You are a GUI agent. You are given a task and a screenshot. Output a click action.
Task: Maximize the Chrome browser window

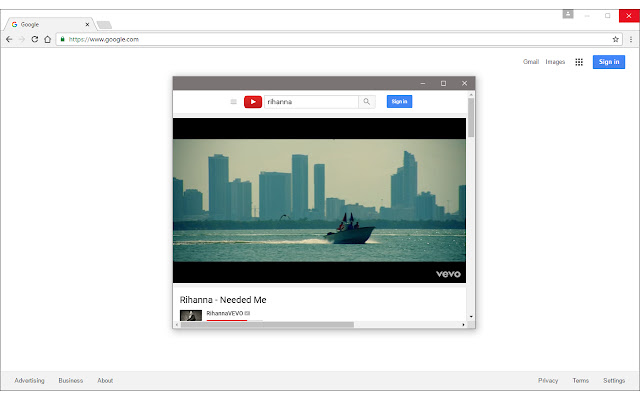point(607,16)
